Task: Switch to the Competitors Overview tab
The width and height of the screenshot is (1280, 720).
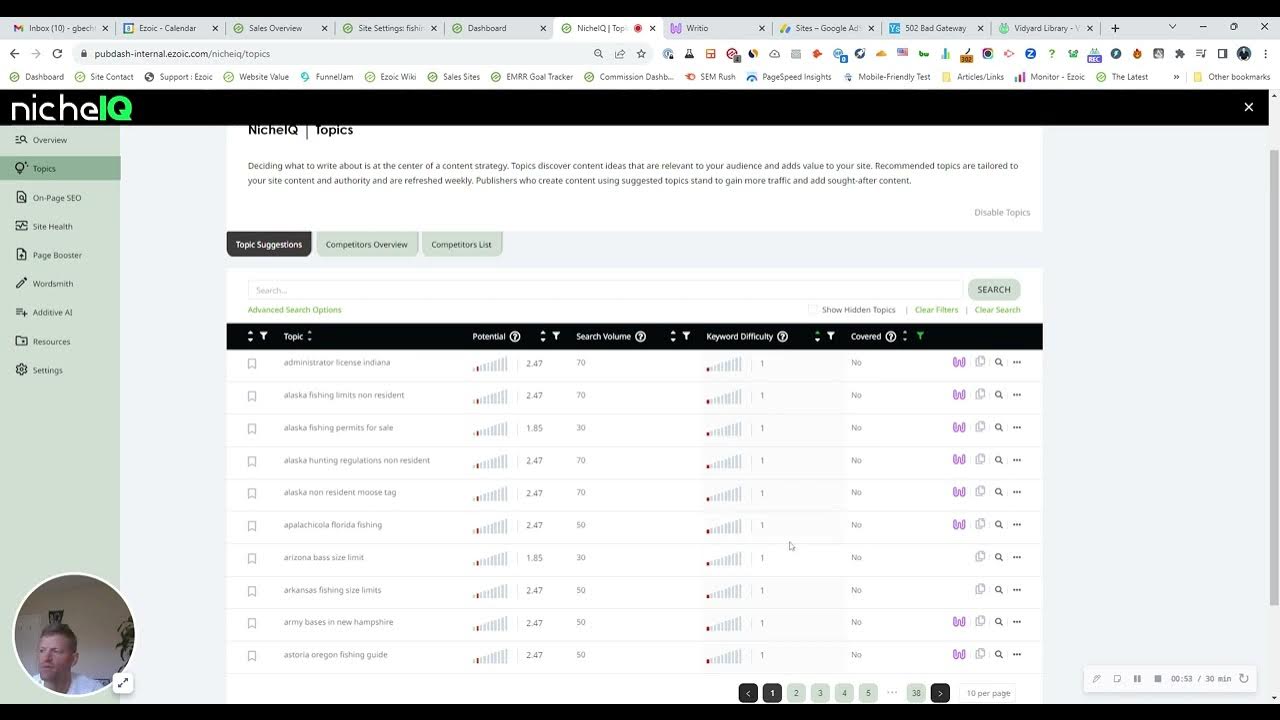Action: [366, 244]
